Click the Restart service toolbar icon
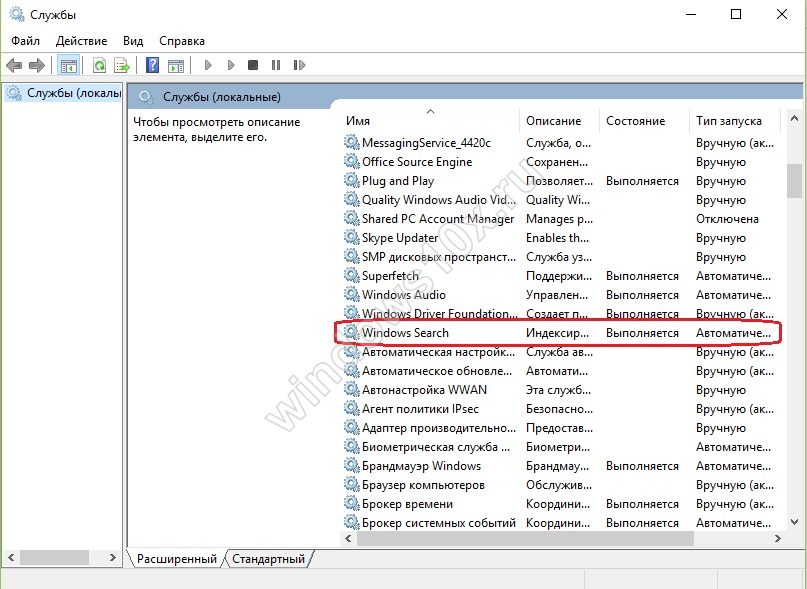Image resolution: width=807 pixels, height=589 pixels. point(298,66)
